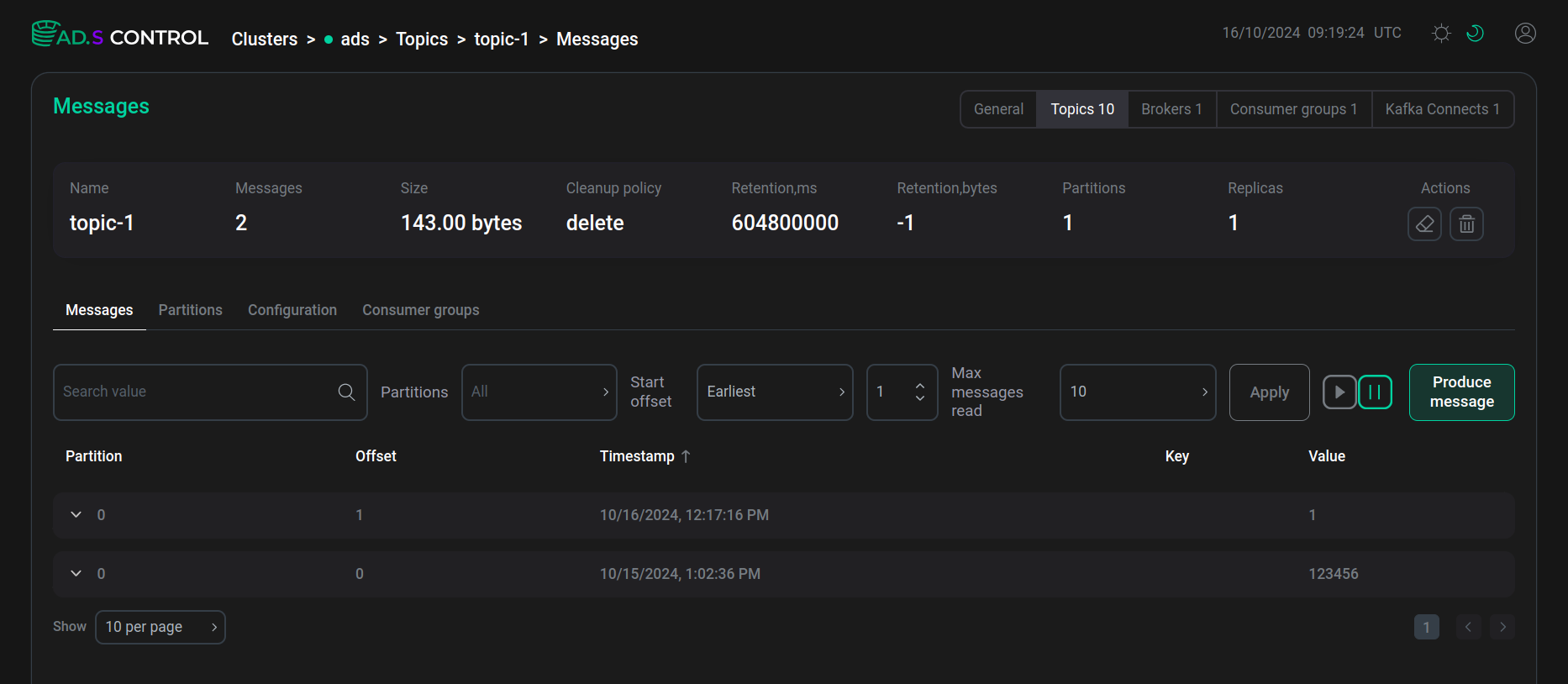Delete topic-1 with trash icon
Screen dimensions: 1568x684
point(1466,224)
